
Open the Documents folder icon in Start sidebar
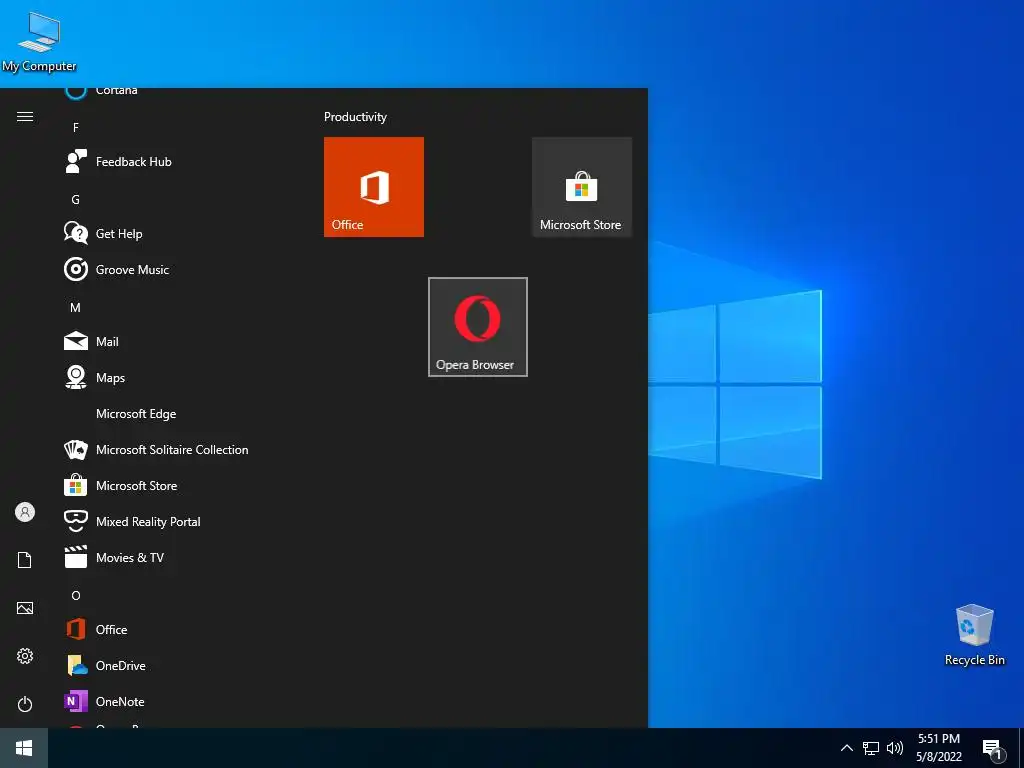(25, 560)
